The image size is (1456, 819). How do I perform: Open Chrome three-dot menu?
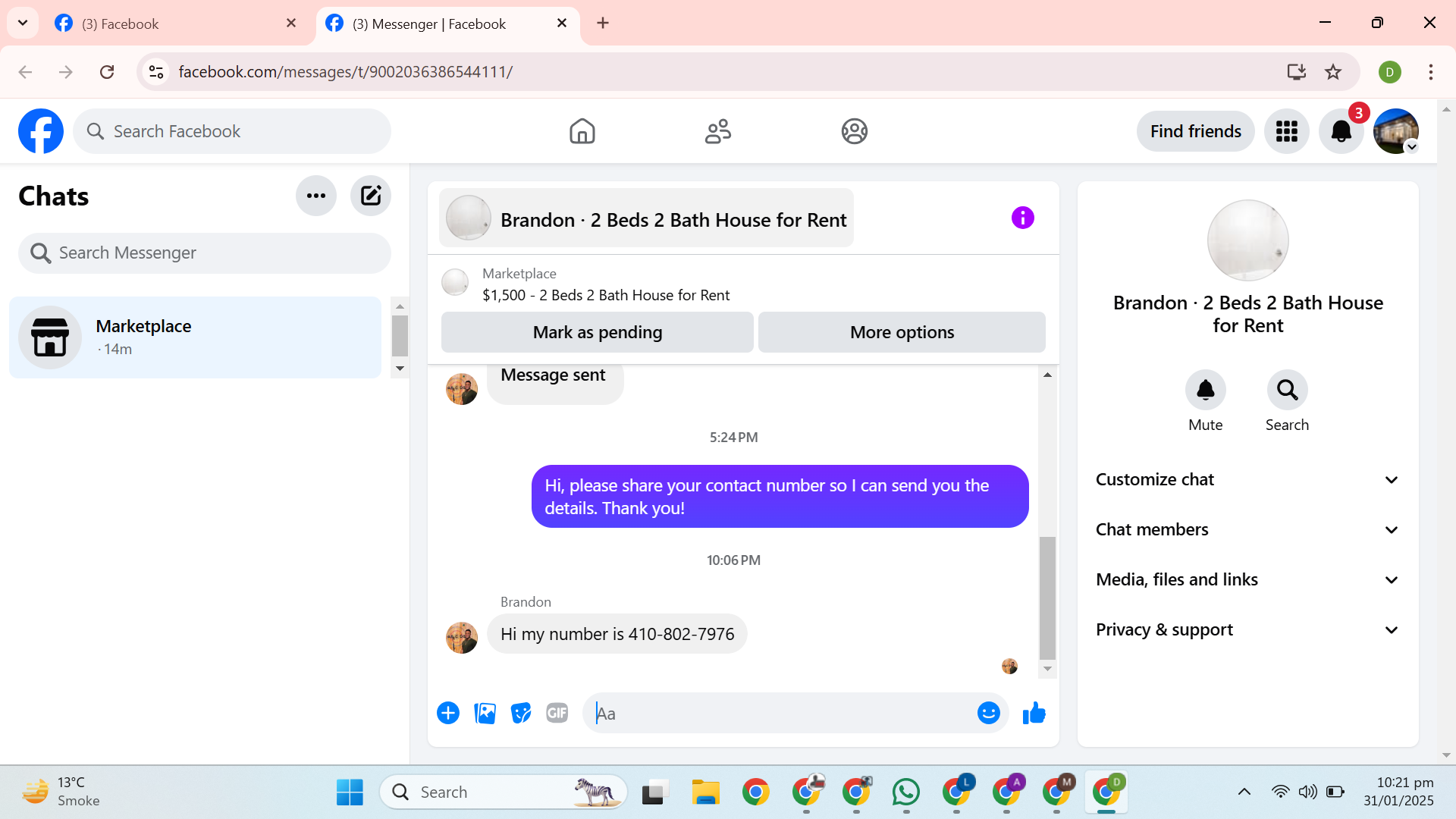point(1430,72)
